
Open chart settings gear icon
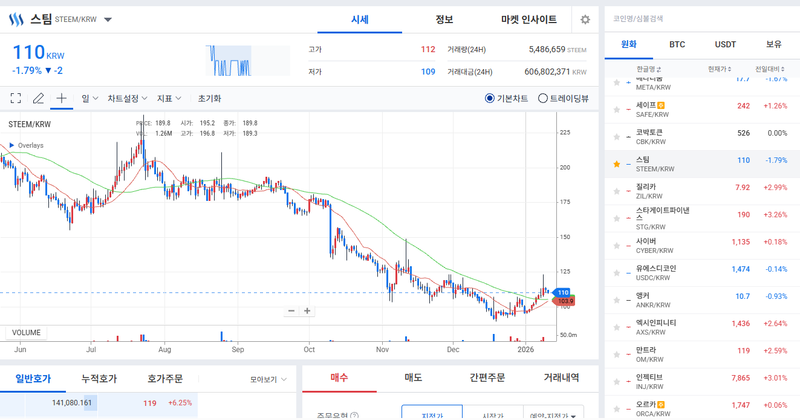(x=585, y=19)
